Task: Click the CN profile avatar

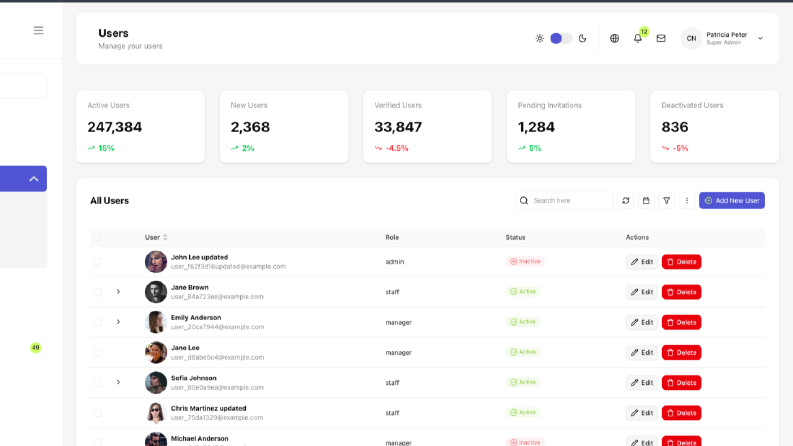Action: click(x=691, y=38)
